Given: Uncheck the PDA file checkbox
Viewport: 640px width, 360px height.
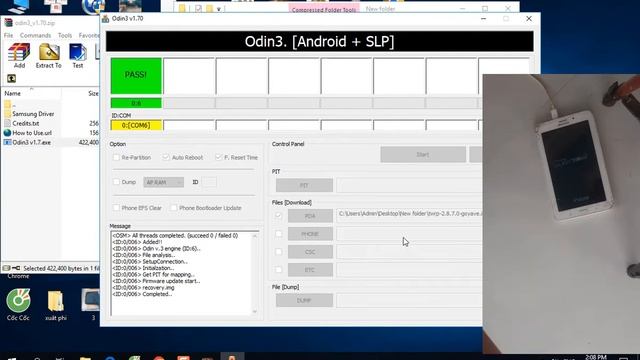Looking at the screenshot, I should [x=278, y=216].
